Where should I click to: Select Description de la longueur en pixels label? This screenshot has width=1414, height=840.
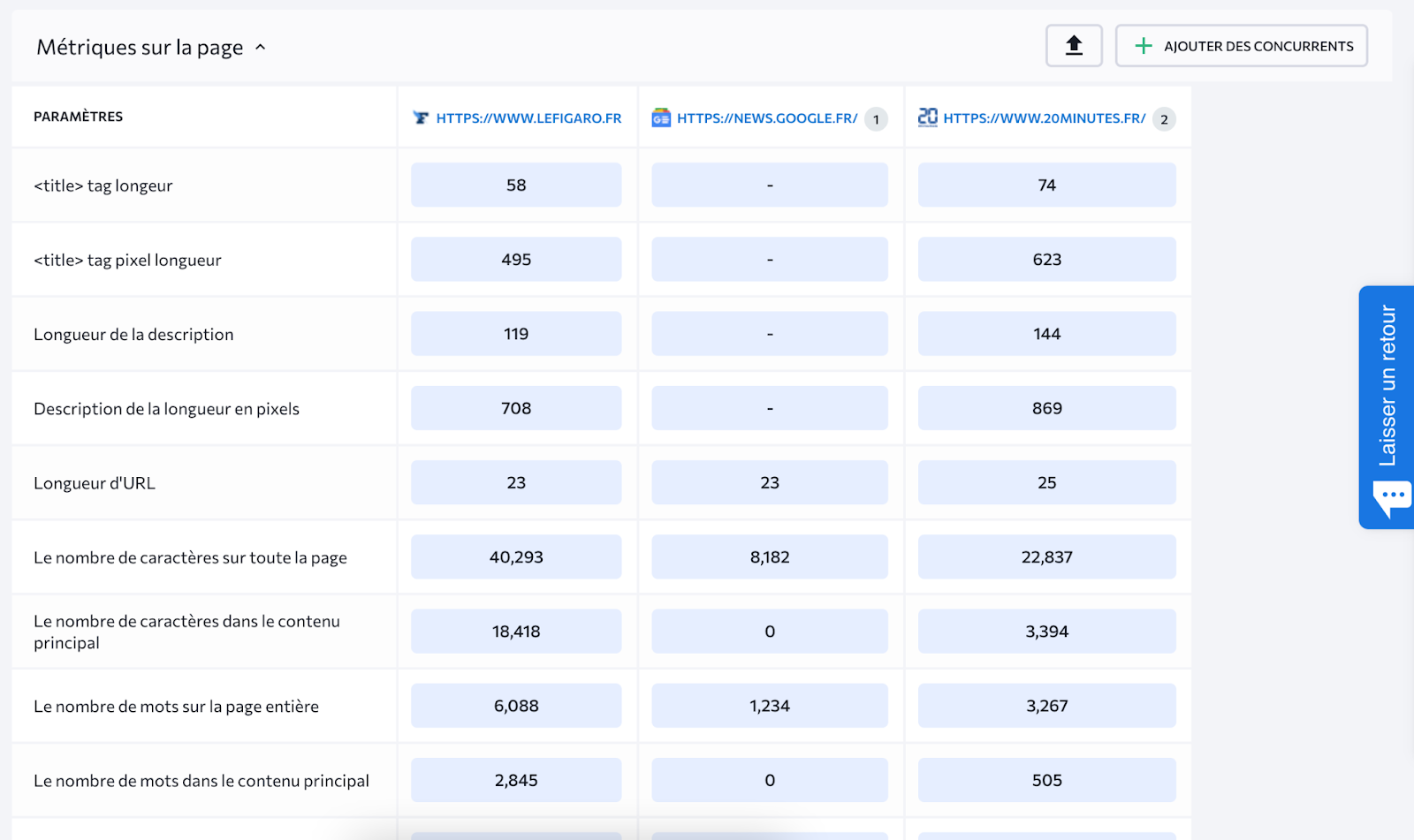166,409
